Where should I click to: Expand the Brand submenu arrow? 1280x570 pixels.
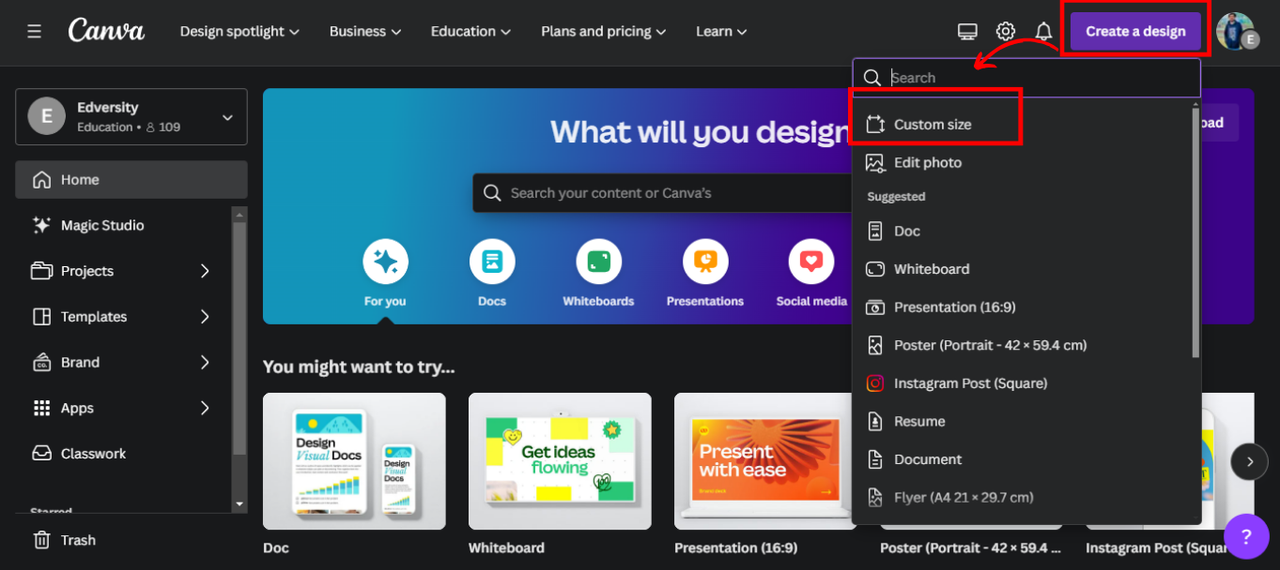click(205, 362)
